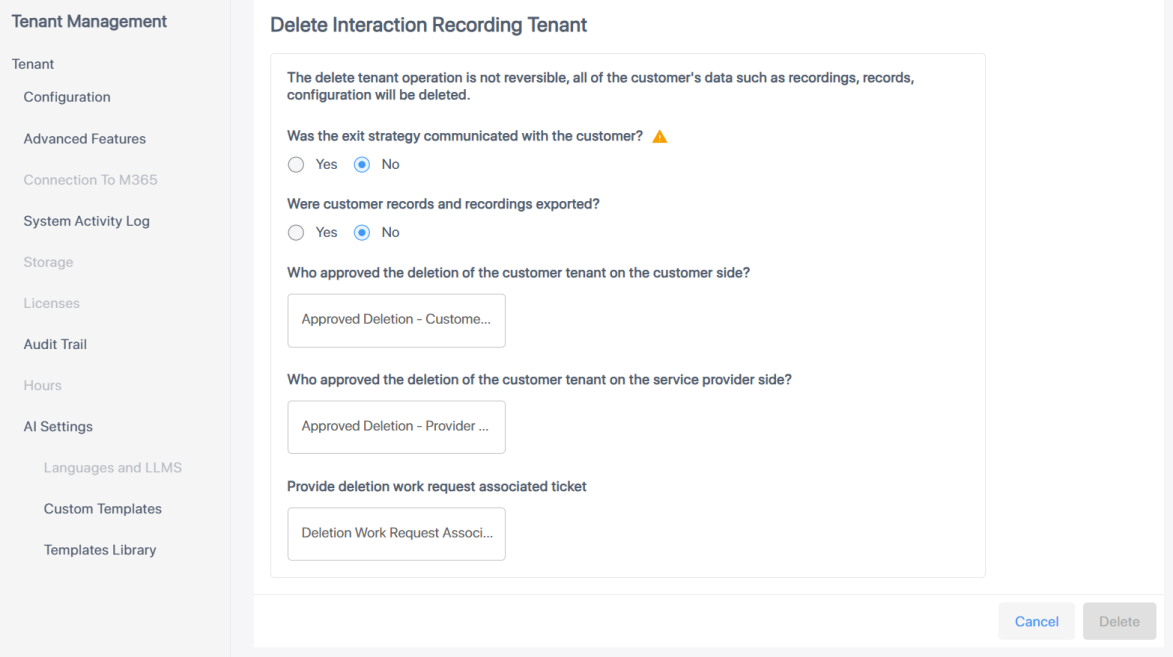Image resolution: width=1173 pixels, height=657 pixels.
Task: Select Languages and LLMS item
Action: pos(113,467)
